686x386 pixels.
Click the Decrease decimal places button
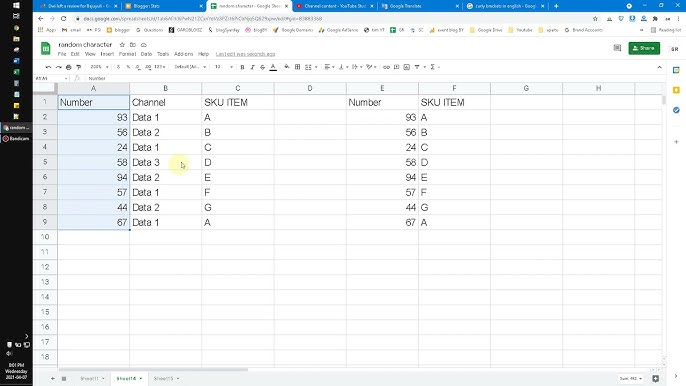pyautogui.click(x=138, y=67)
